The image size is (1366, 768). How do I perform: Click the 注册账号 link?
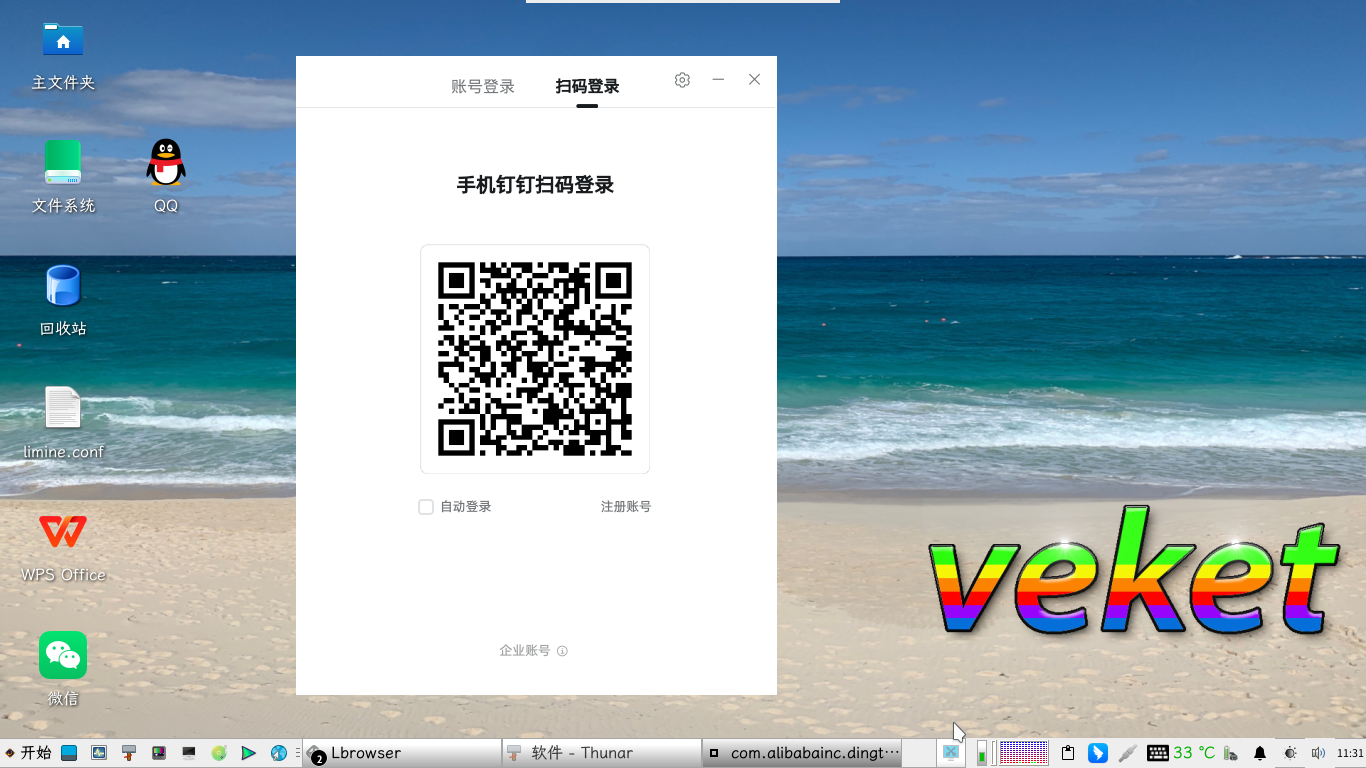[x=626, y=507]
